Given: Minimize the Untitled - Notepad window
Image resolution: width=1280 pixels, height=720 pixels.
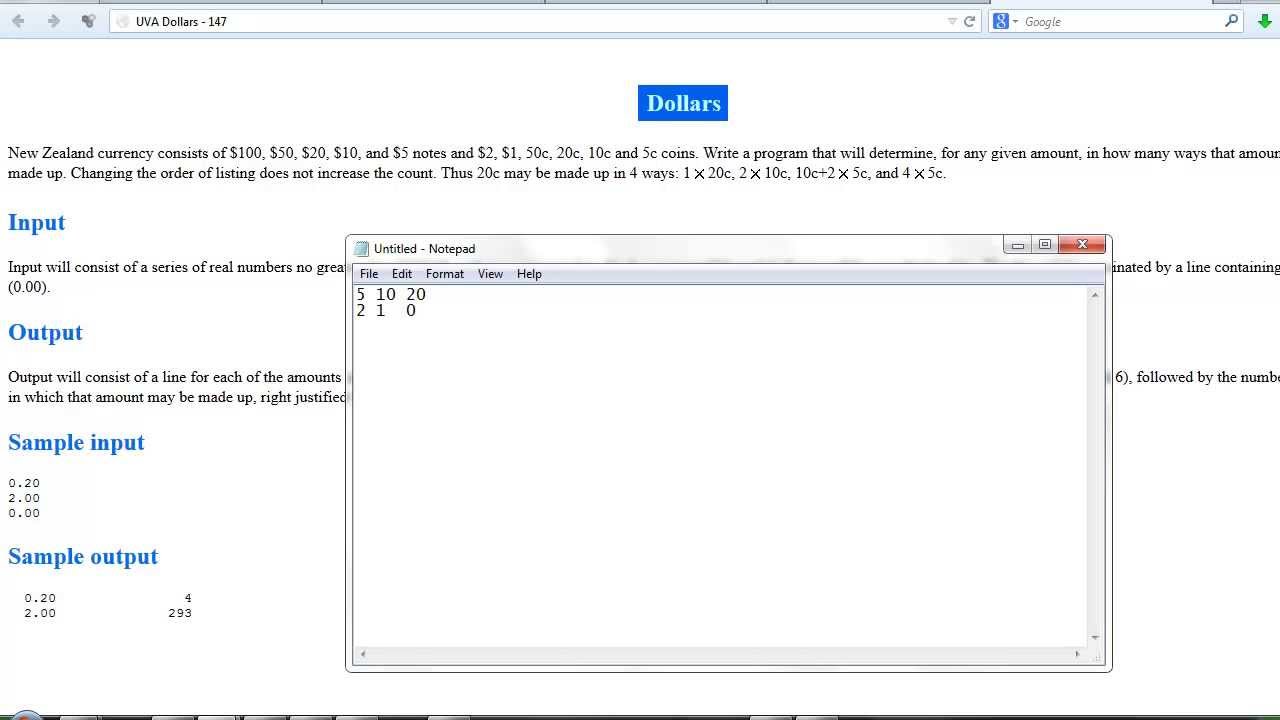Looking at the screenshot, I should click(1018, 245).
